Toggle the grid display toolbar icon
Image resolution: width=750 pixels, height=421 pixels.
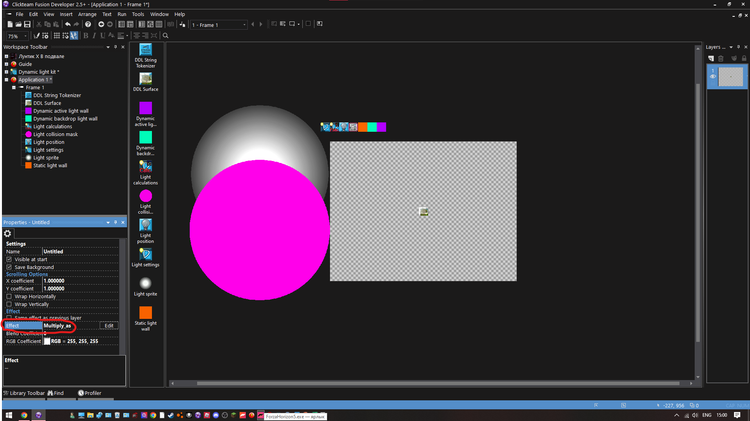coord(56,36)
